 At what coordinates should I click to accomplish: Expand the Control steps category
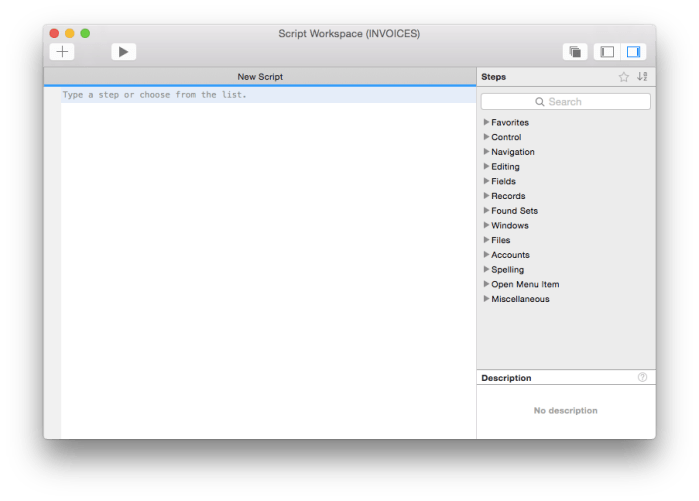pos(486,137)
